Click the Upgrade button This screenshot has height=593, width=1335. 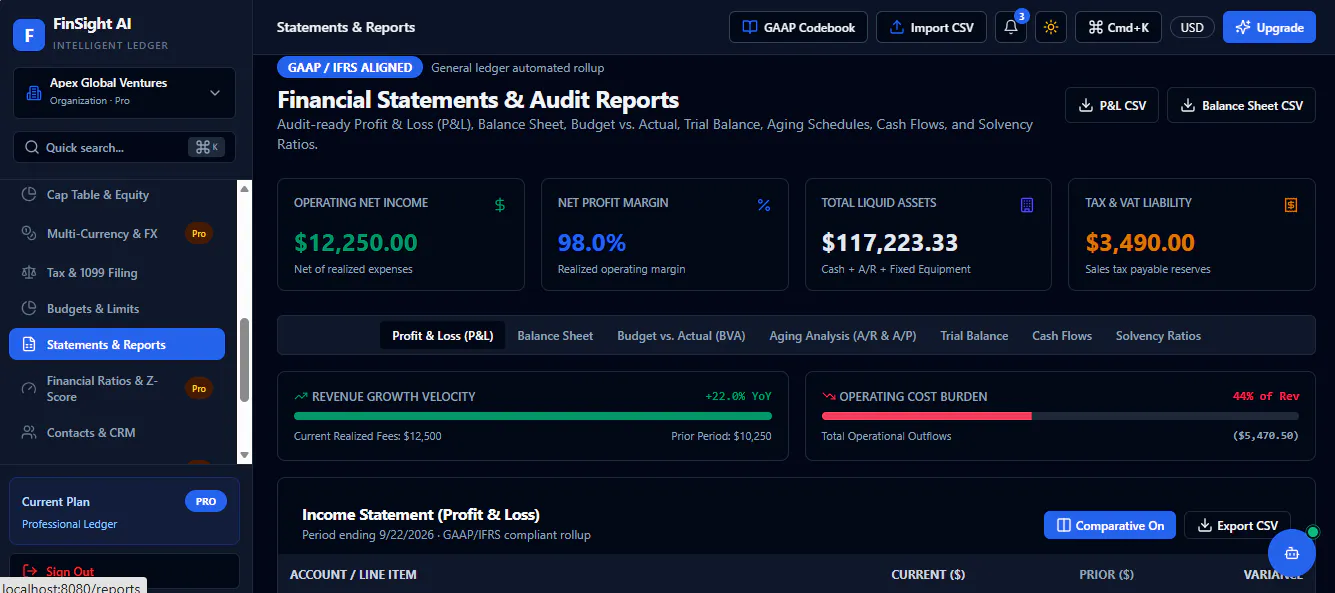(x=1269, y=27)
